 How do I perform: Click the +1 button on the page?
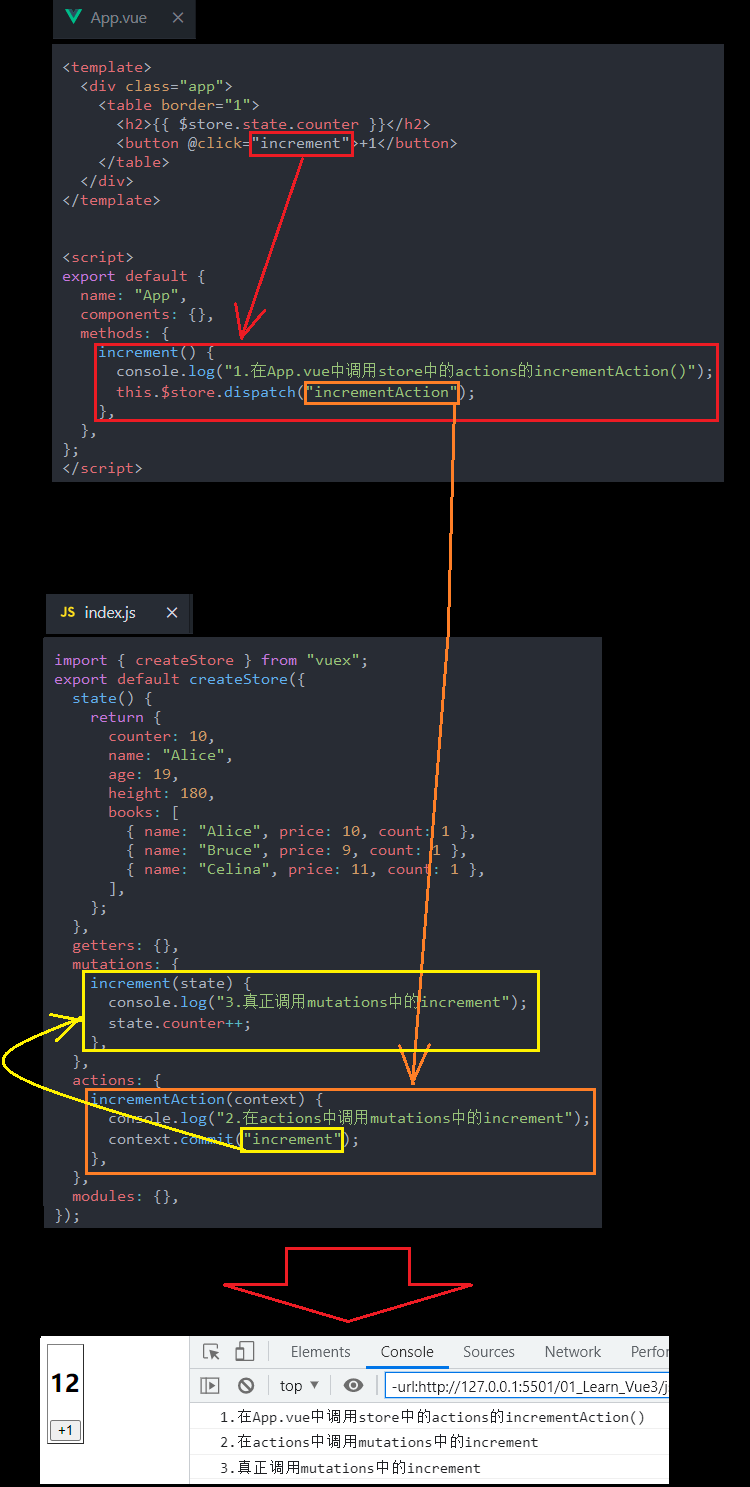pos(65,1430)
